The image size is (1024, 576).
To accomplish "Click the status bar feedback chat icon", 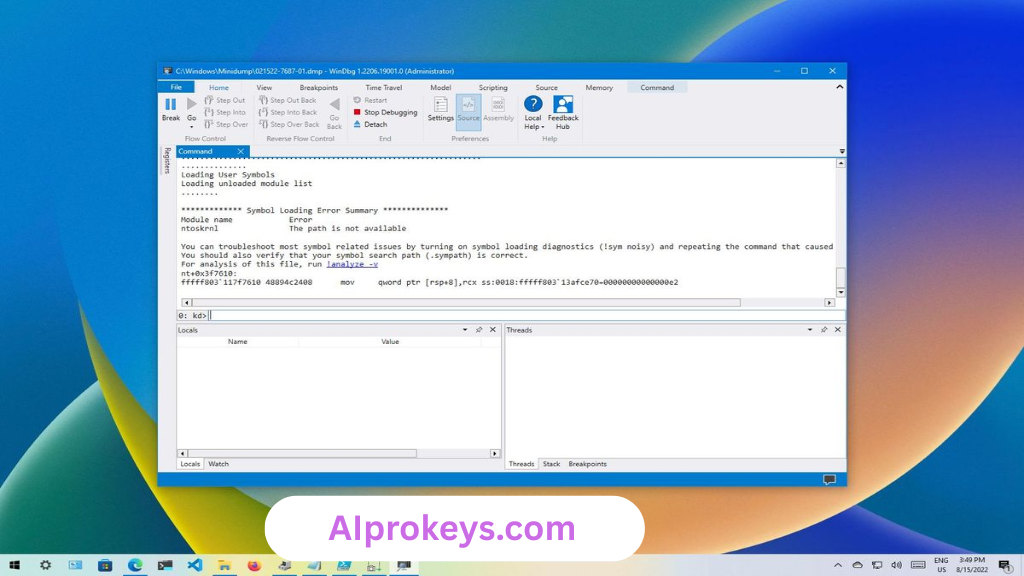I will (829, 479).
